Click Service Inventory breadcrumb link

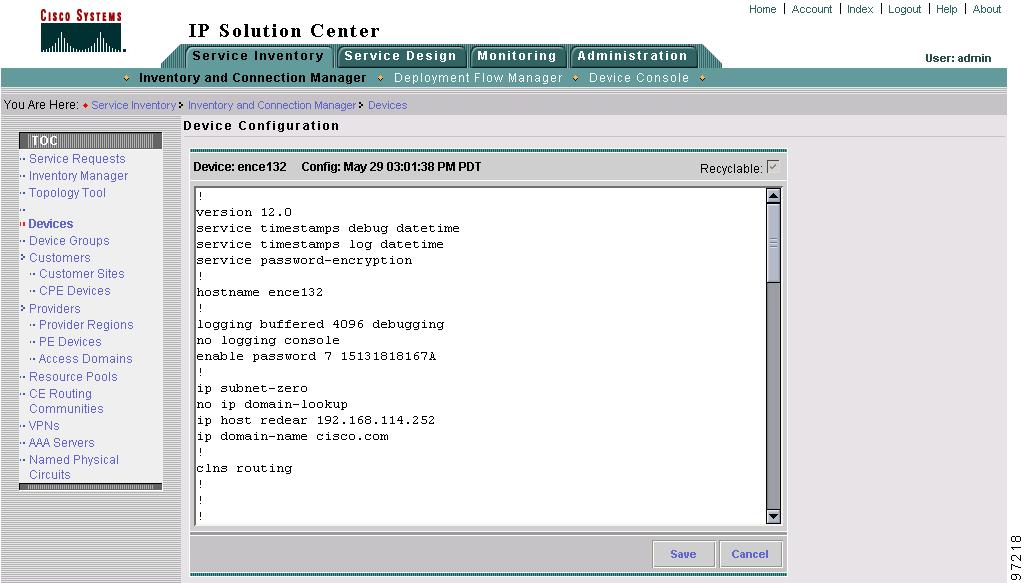pyautogui.click(x=133, y=105)
